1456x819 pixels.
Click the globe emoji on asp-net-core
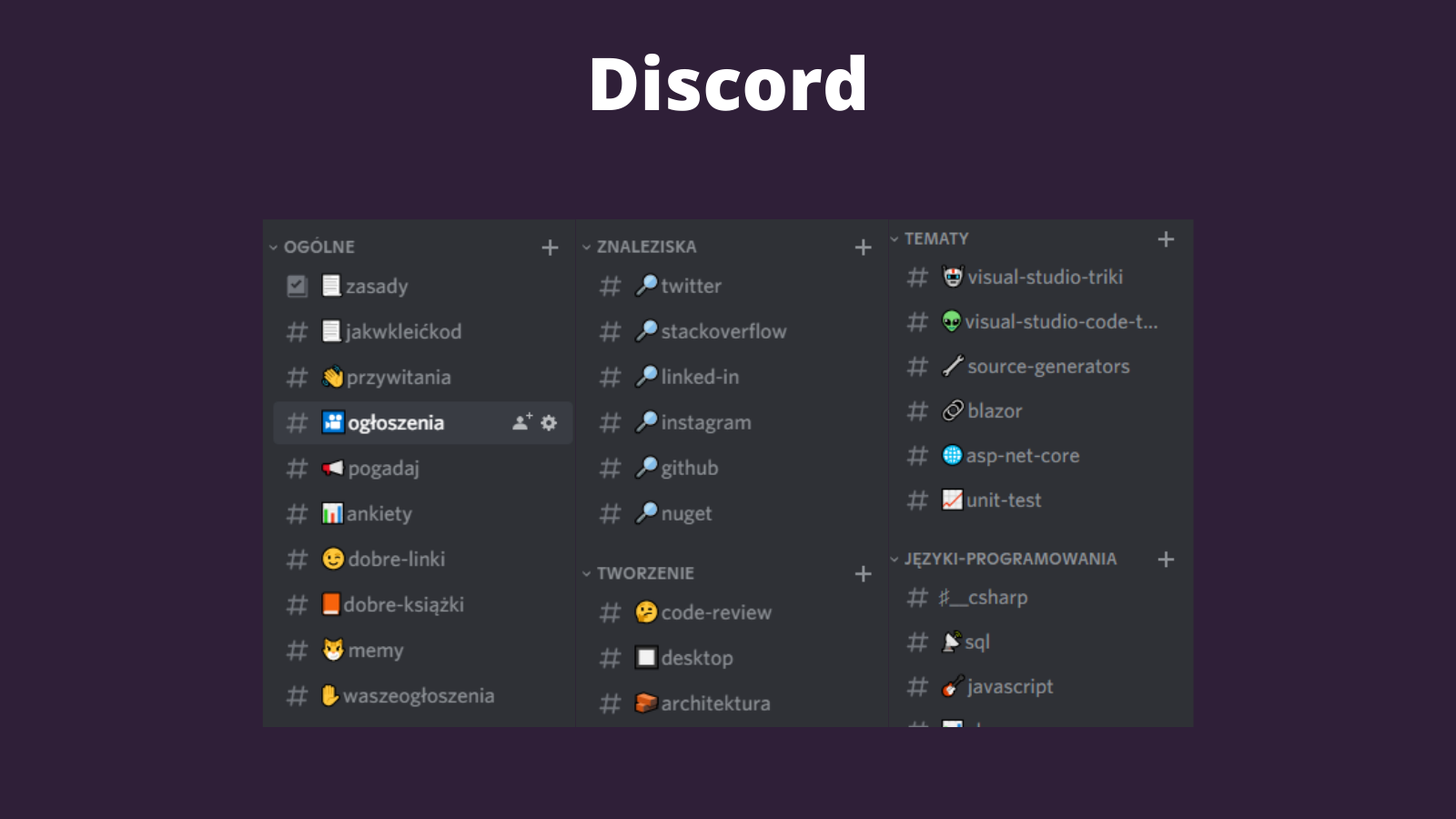click(952, 455)
